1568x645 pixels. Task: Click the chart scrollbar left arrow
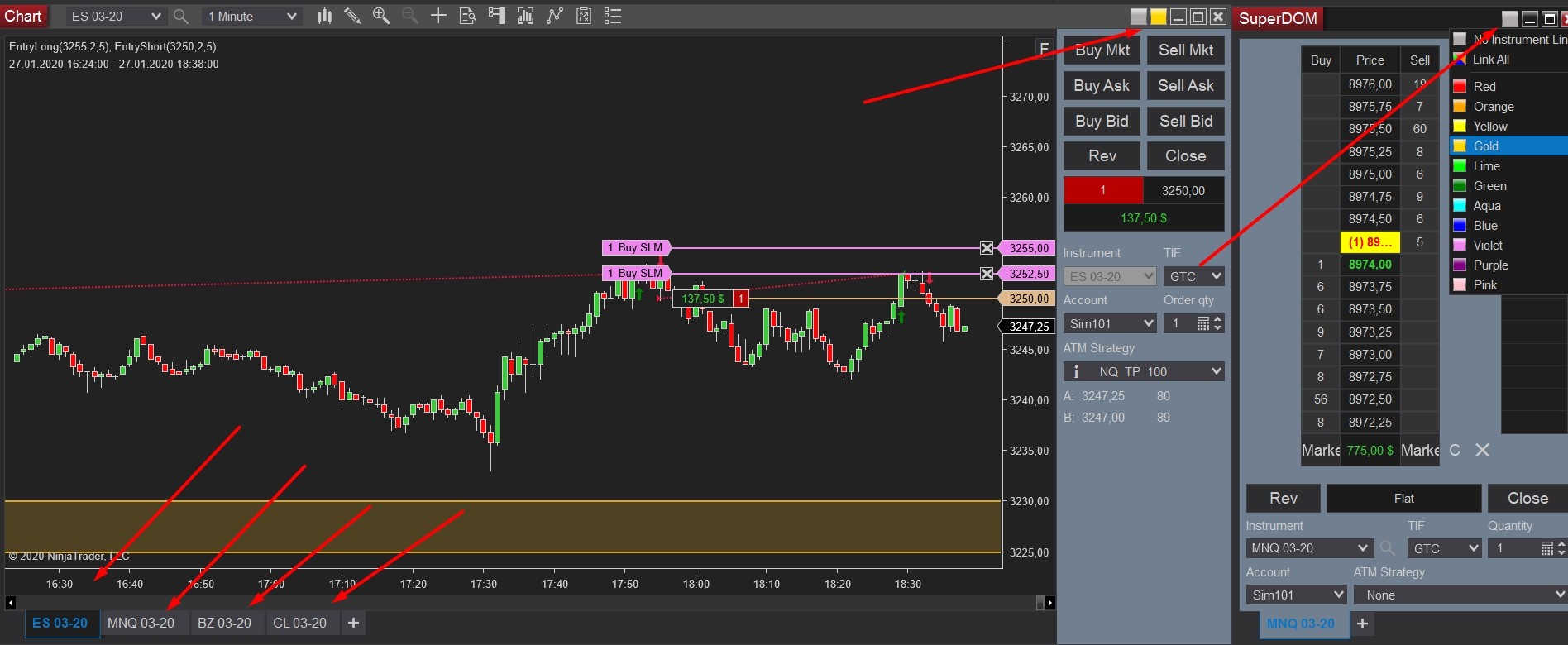coord(10,603)
